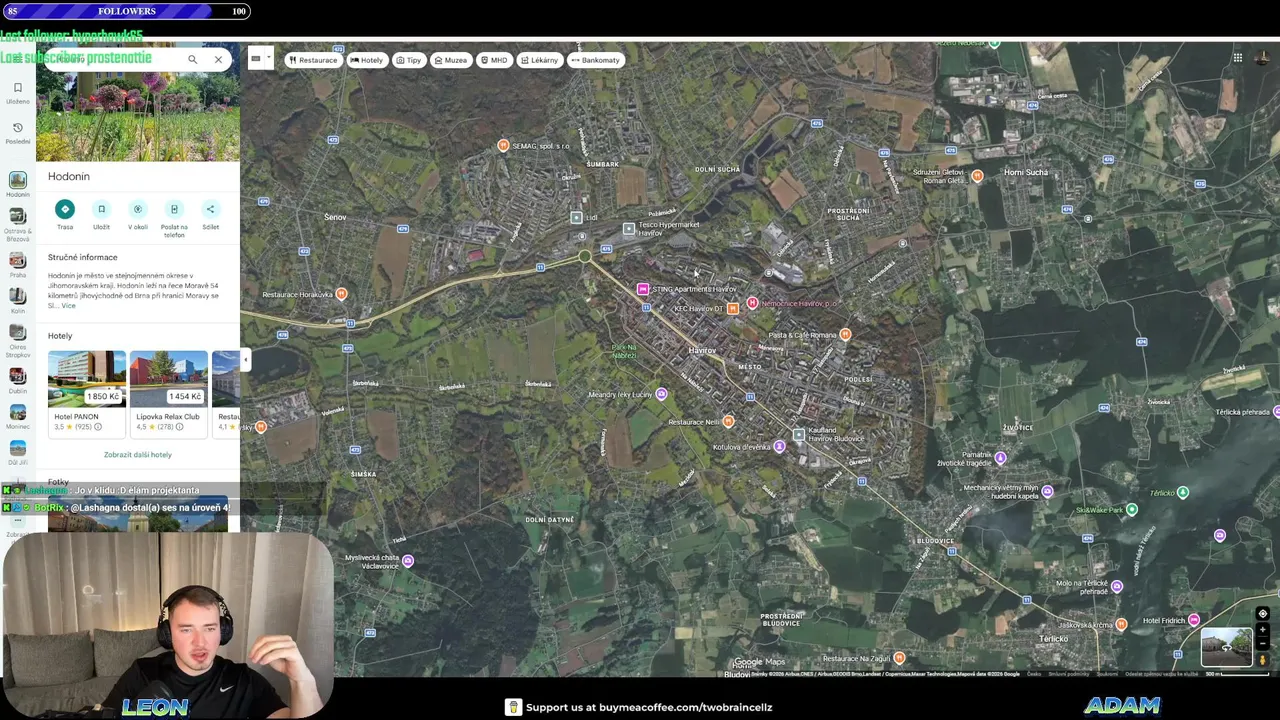Open the Google apps grid icon
Screen dimensions: 1280x720
1237,58
